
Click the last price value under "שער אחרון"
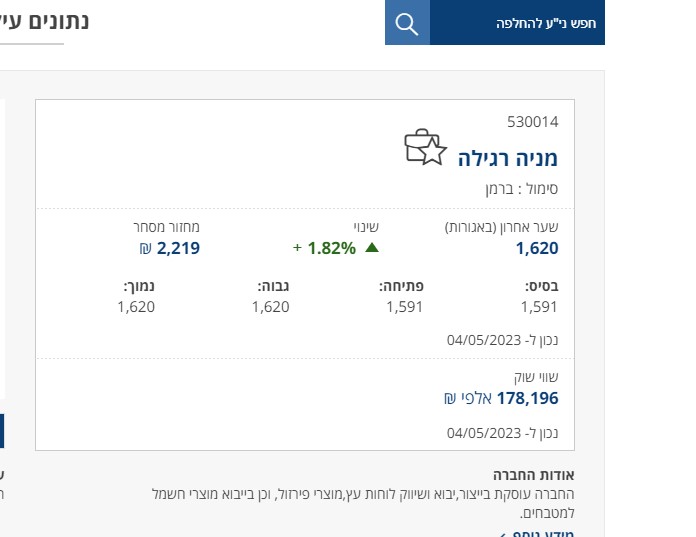537,248
